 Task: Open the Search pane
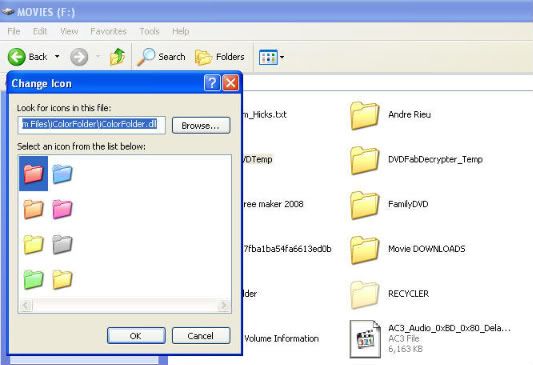click(161, 57)
